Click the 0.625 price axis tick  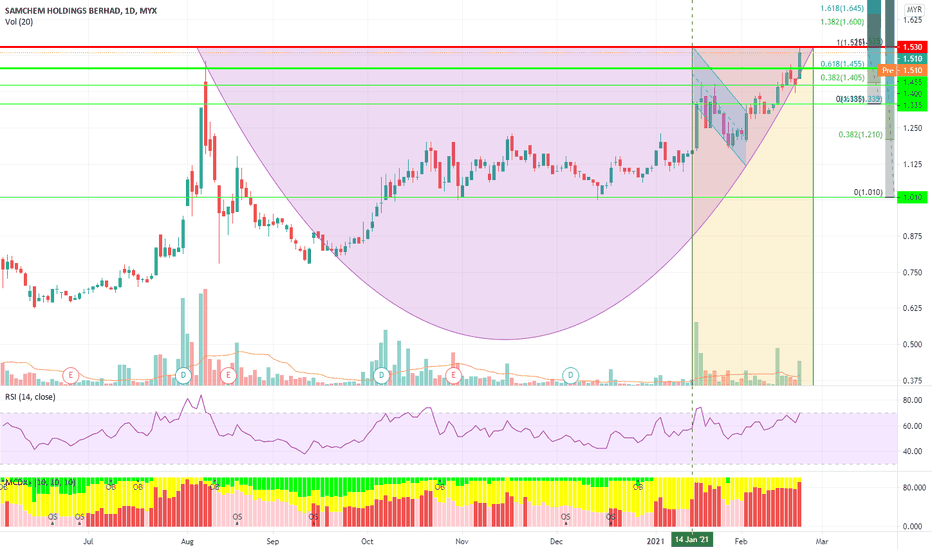click(x=912, y=309)
